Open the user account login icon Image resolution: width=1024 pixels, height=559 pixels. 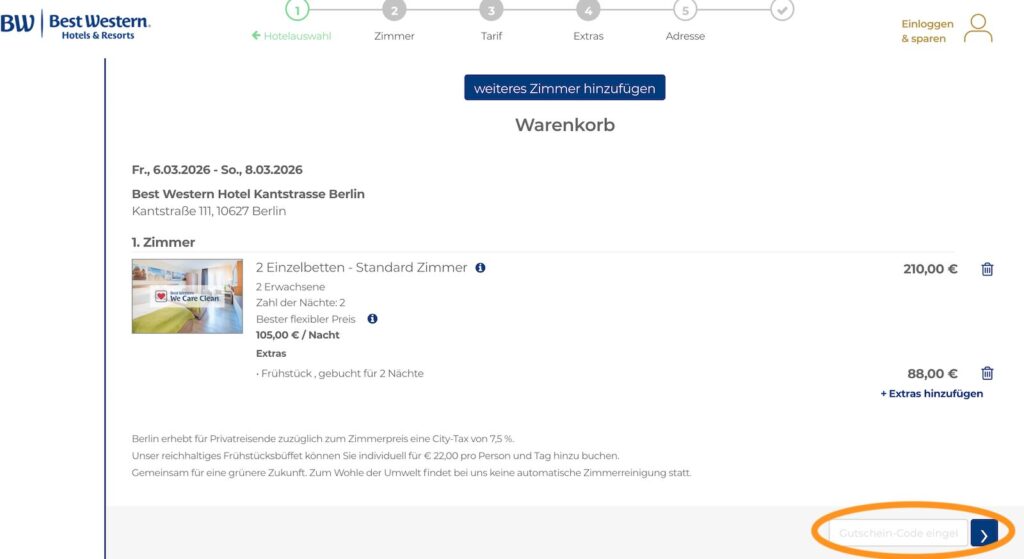pos(978,28)
